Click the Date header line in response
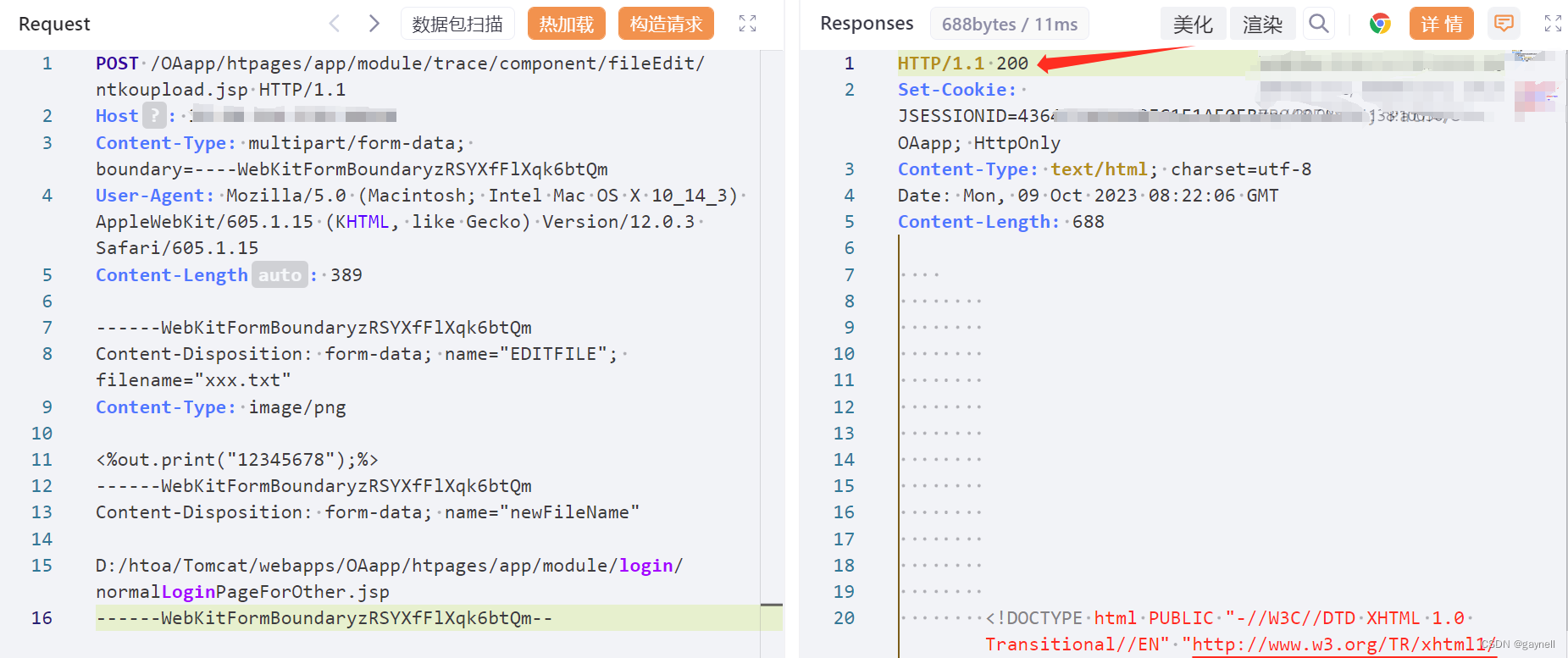 click(1089, 196)
